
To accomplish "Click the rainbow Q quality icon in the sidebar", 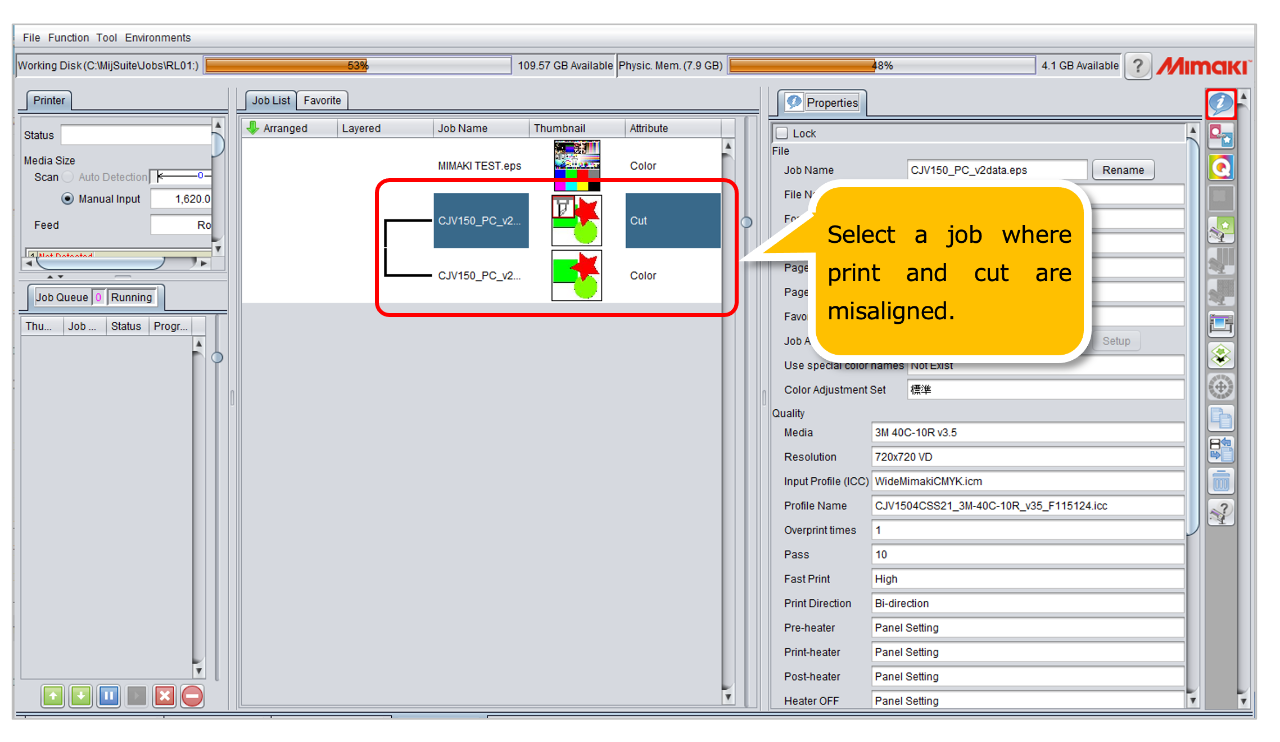I will click(x=1221, y=167).
